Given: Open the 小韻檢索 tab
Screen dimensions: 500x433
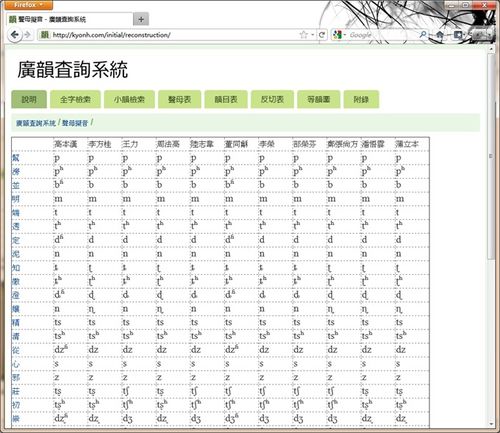Looking at the screenshot, I should pyautogui.click(x=129, y=99).
